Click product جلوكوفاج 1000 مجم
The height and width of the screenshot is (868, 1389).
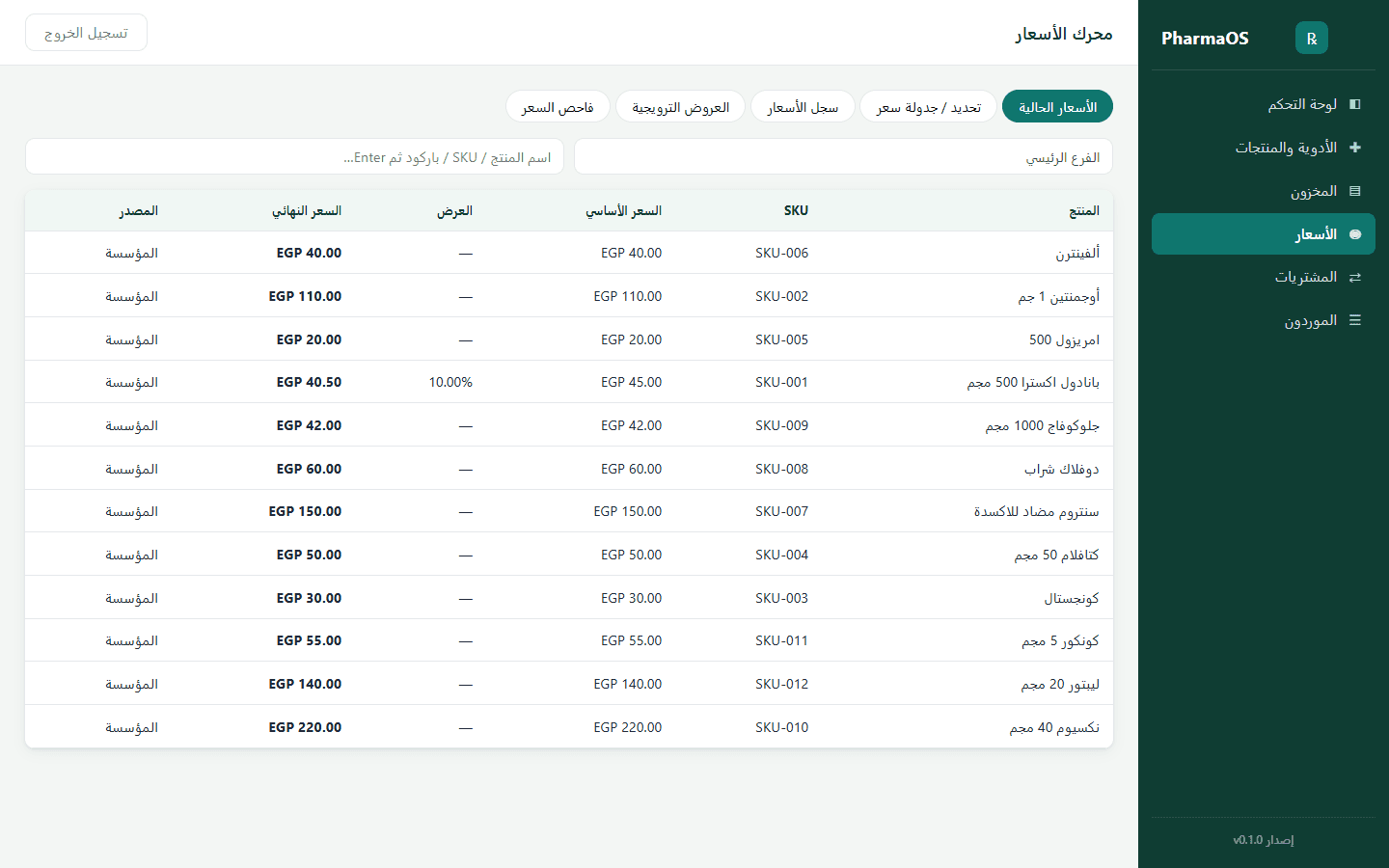tap(1043, 425)
